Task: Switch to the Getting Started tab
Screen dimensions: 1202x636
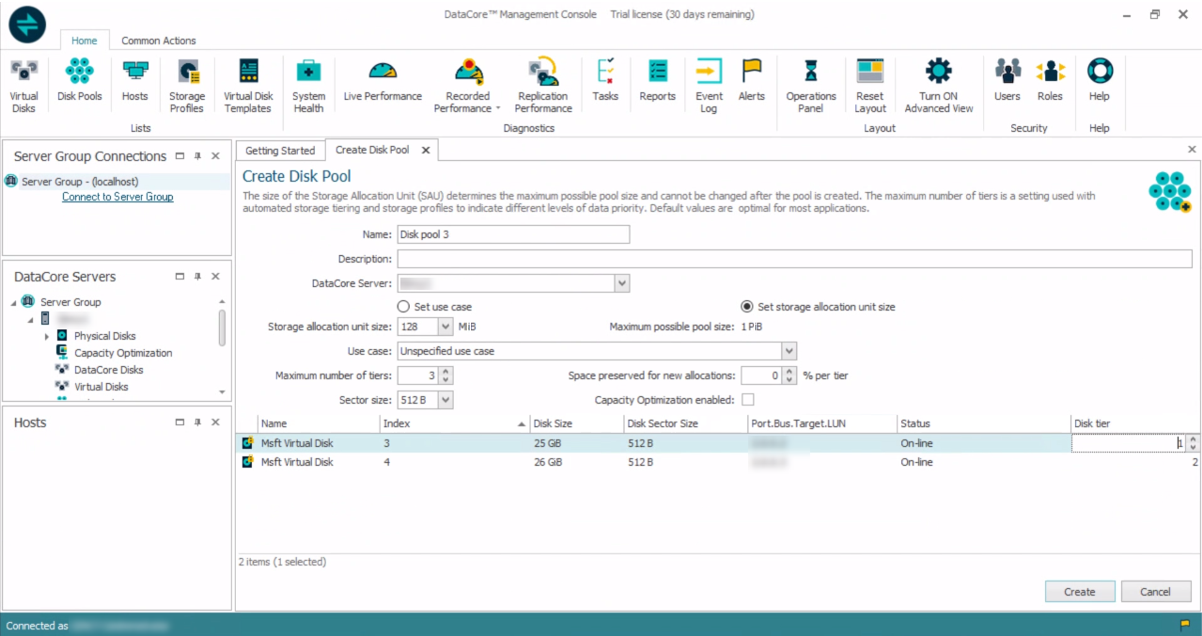Action: point(280,150)
